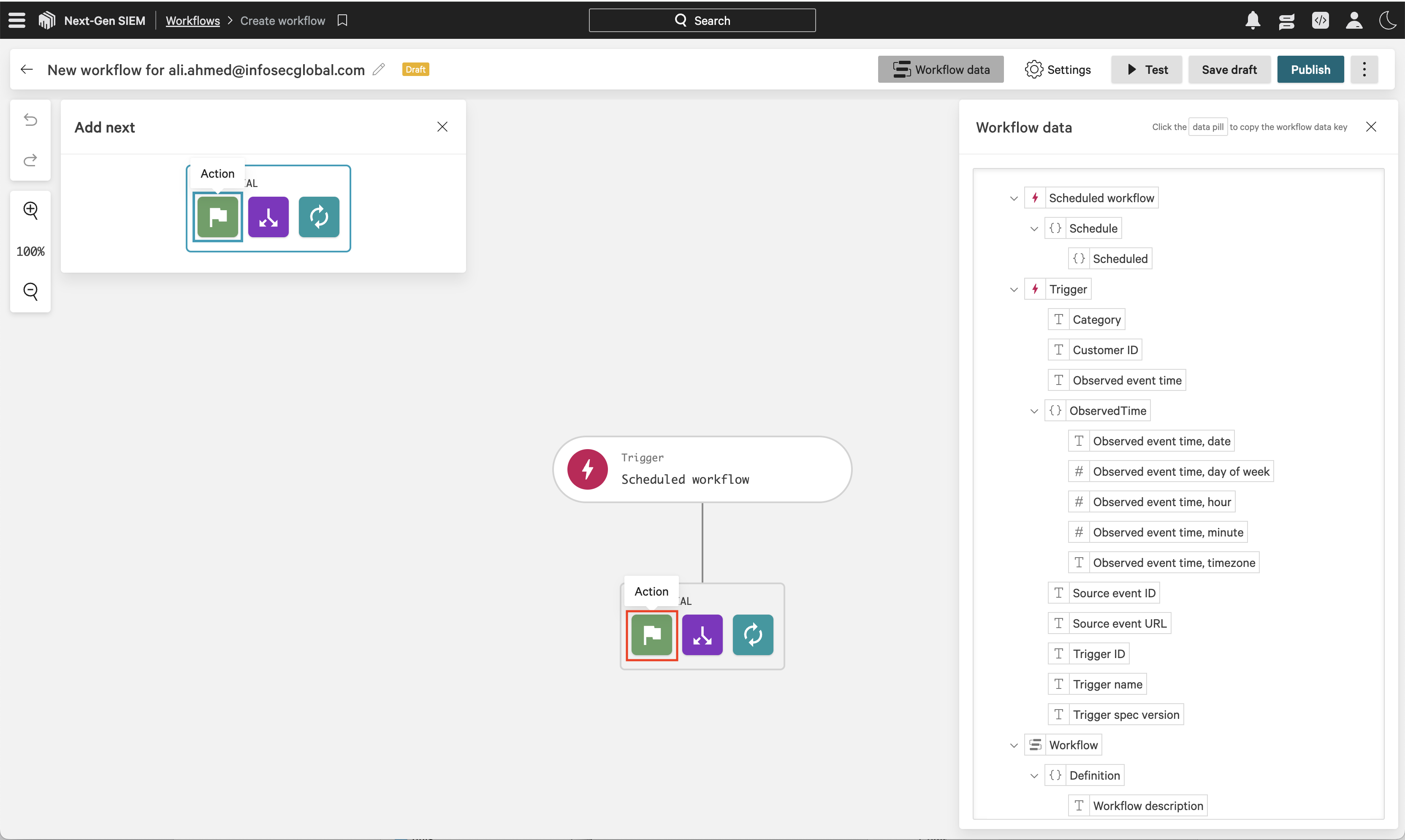Screen dimensions: 1405x840
Task: Edit workflow name with pencil icon
Action: pyautogui.click(x=379, y=70)
